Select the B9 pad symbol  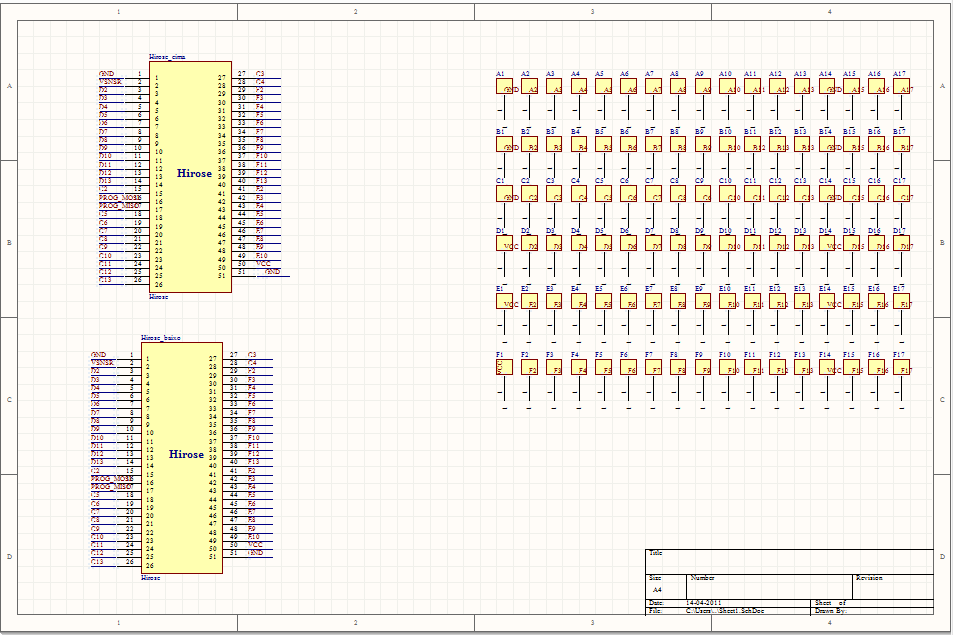[703, 144]
